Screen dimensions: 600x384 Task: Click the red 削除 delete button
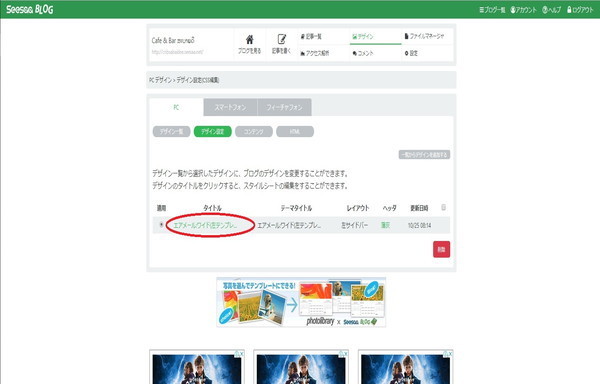tap(441, 249)
